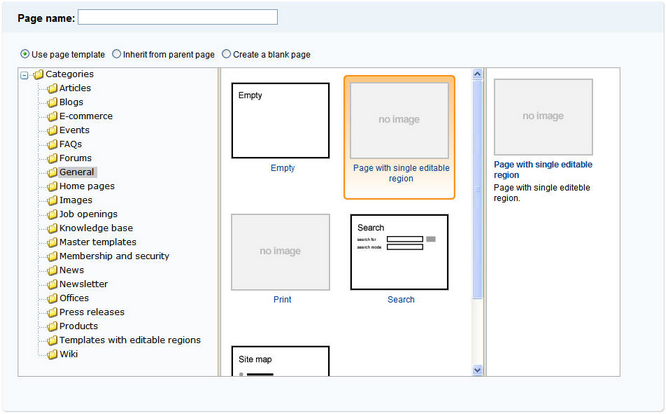Select the highlighted General category
Screen dimensions: 666x414
(x=77, y=172)
